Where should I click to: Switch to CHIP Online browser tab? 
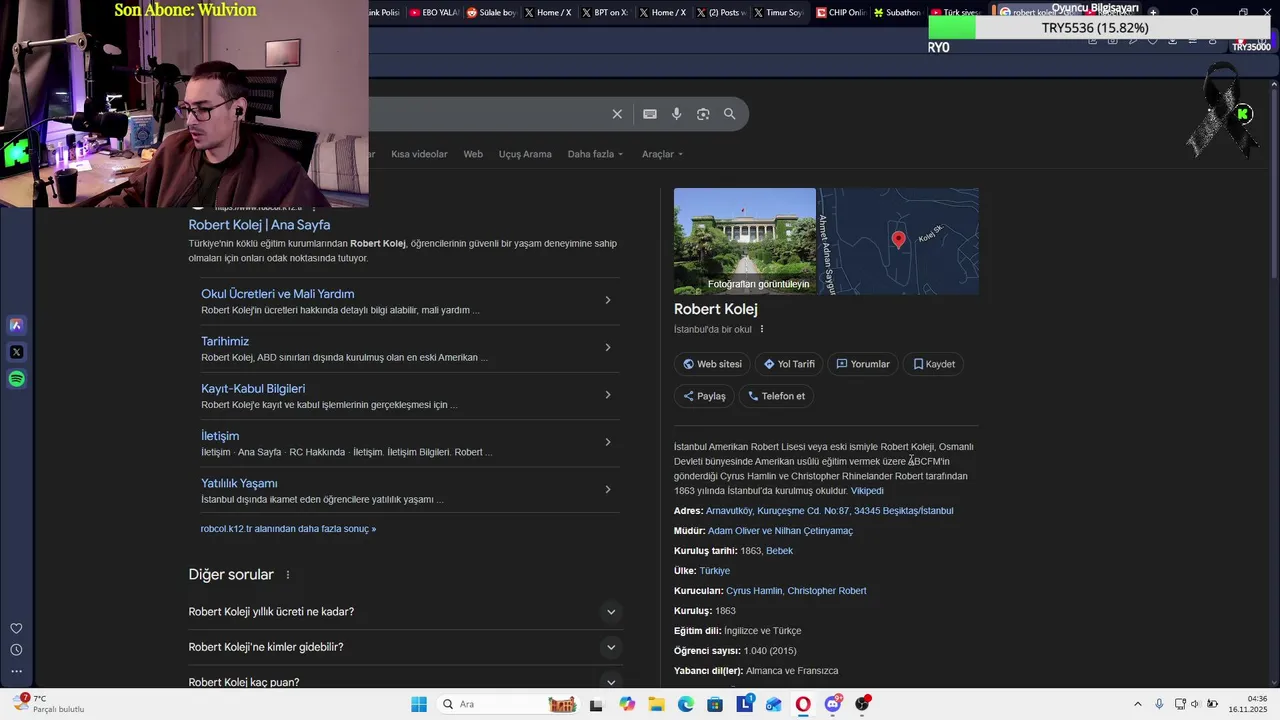[x=840, y=13]
